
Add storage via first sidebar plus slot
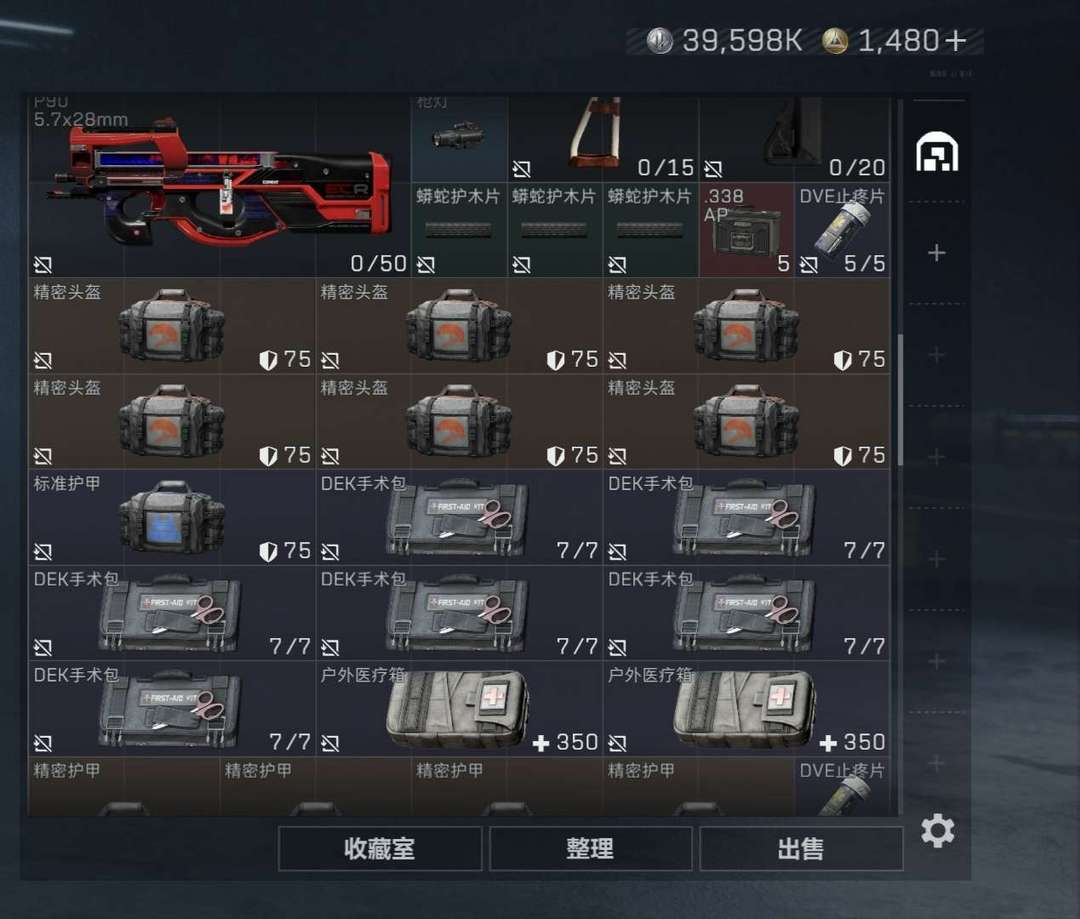pos(937,253)
